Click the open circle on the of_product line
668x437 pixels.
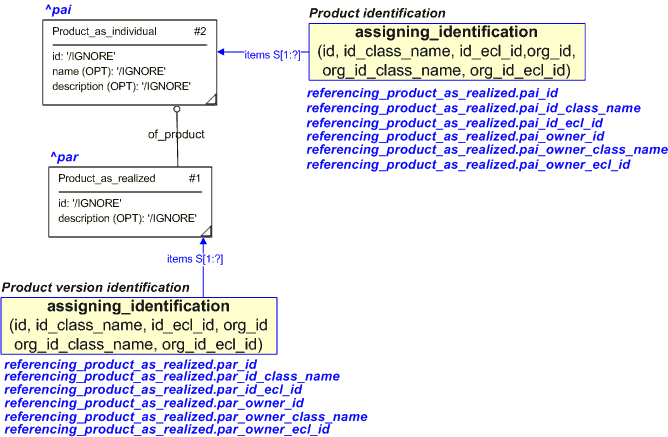[176, 109]
